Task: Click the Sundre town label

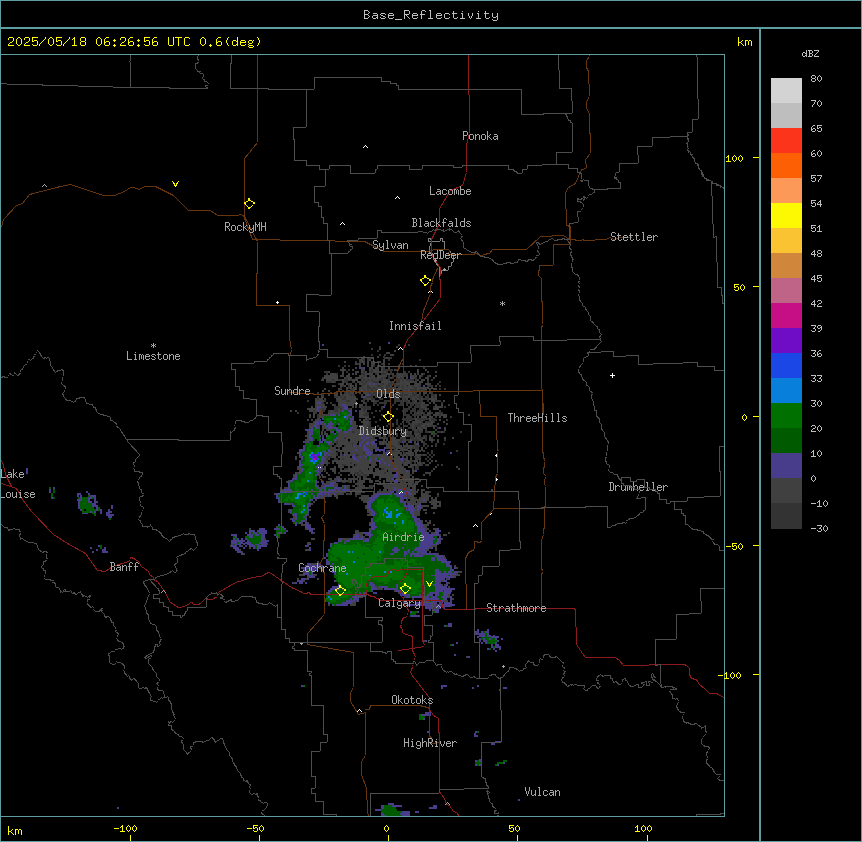Action: click(292, 391)
